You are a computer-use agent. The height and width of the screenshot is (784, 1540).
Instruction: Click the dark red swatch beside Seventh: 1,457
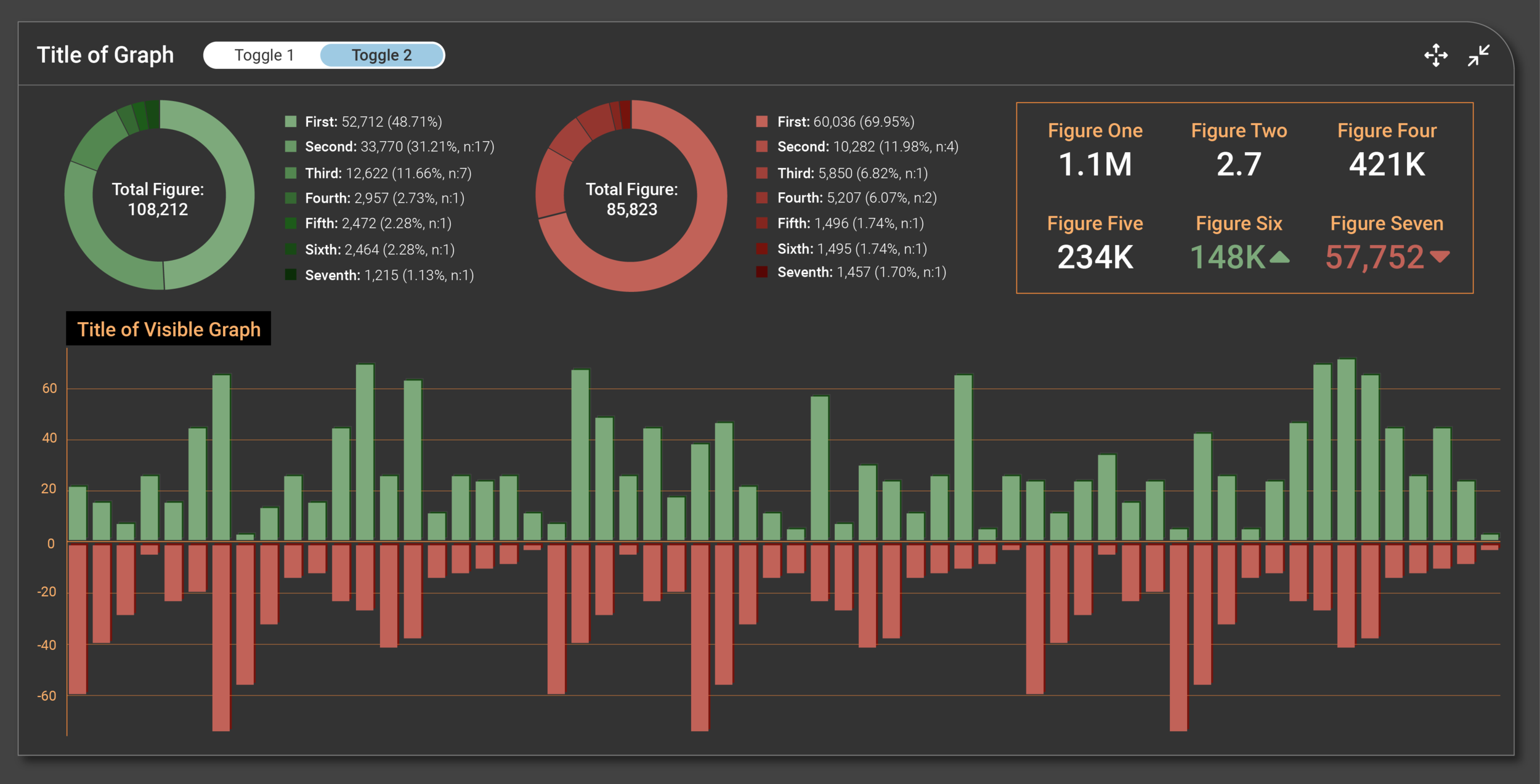click(x=762, y=272)
